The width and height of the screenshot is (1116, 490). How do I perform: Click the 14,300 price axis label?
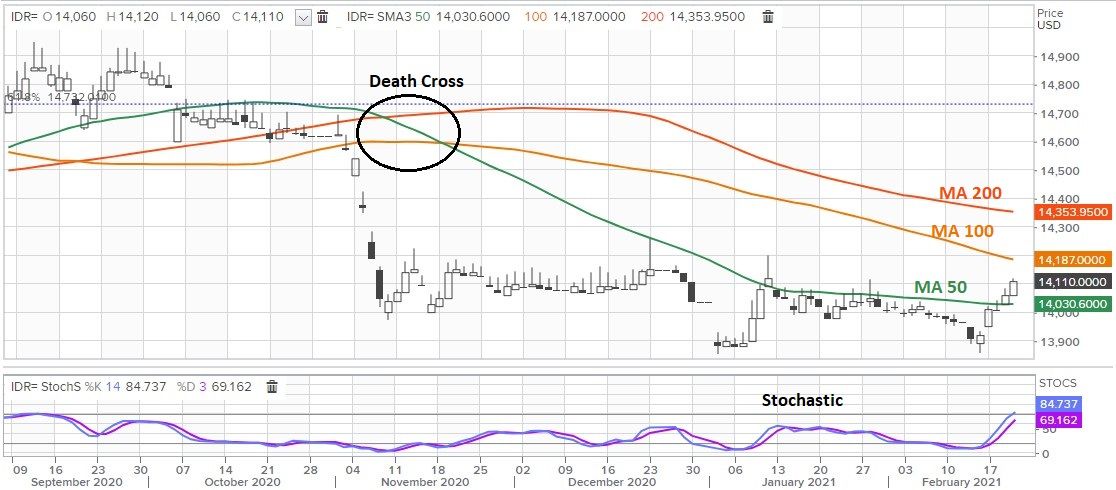pos(1060,228)
